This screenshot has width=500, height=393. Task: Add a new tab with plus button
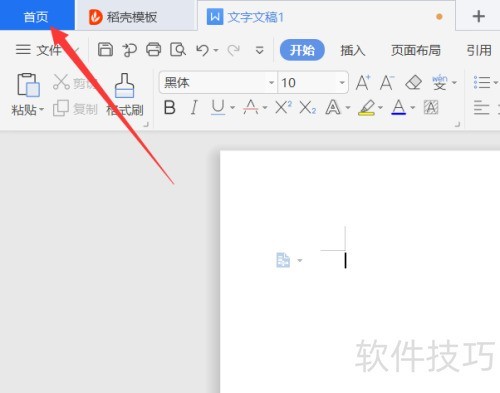click(478, 16)
